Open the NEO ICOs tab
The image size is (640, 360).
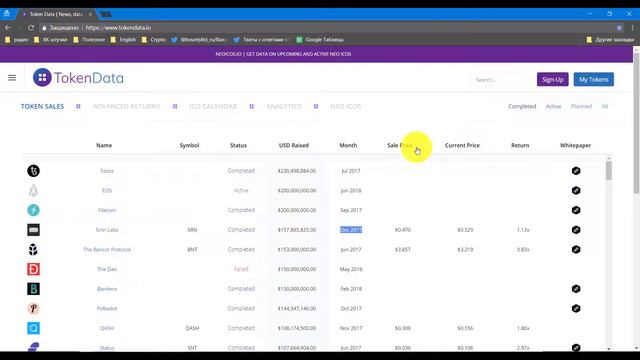click(346, 106)
